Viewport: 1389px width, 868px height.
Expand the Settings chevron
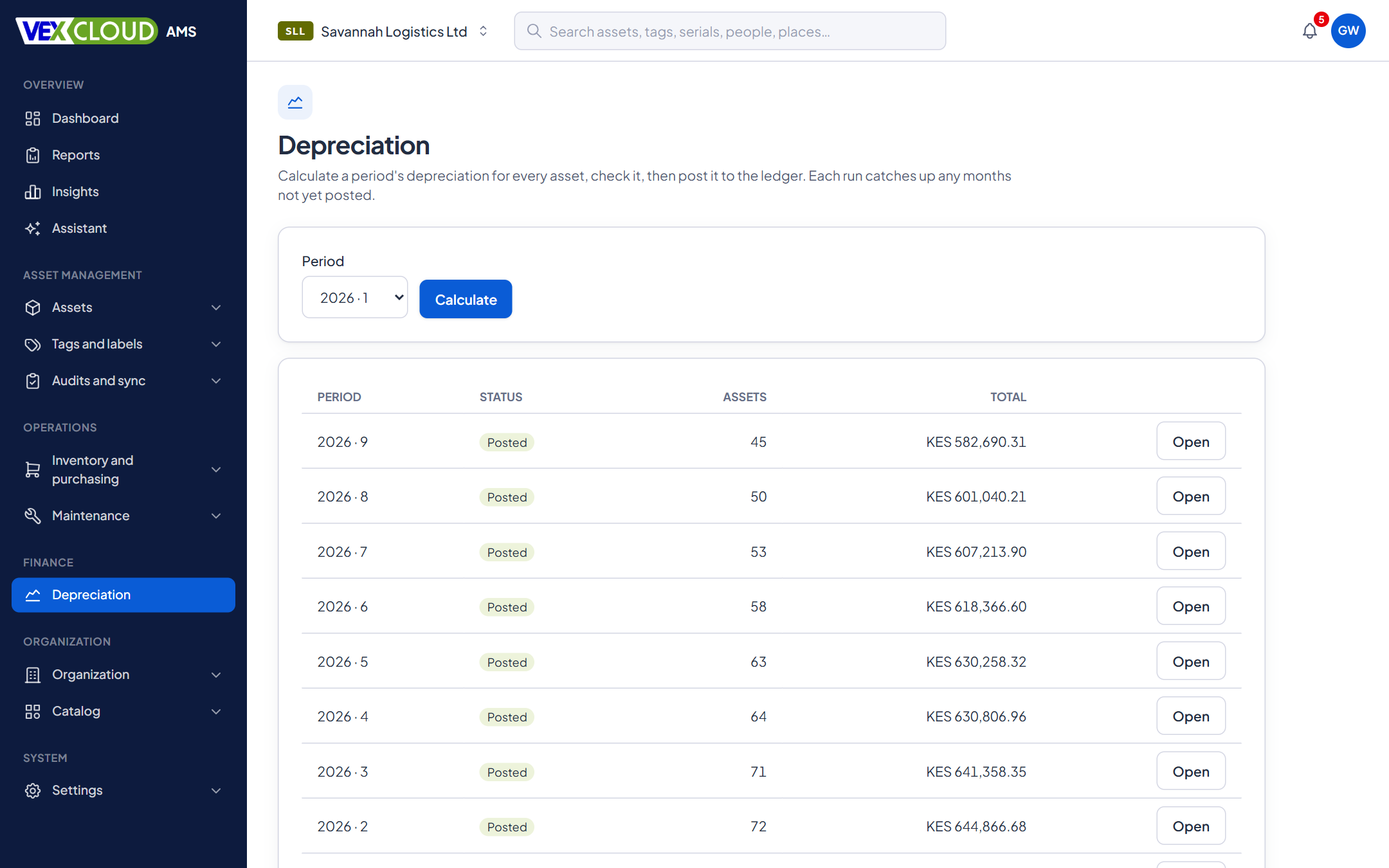pyautogui.click(x=216, y=790)
